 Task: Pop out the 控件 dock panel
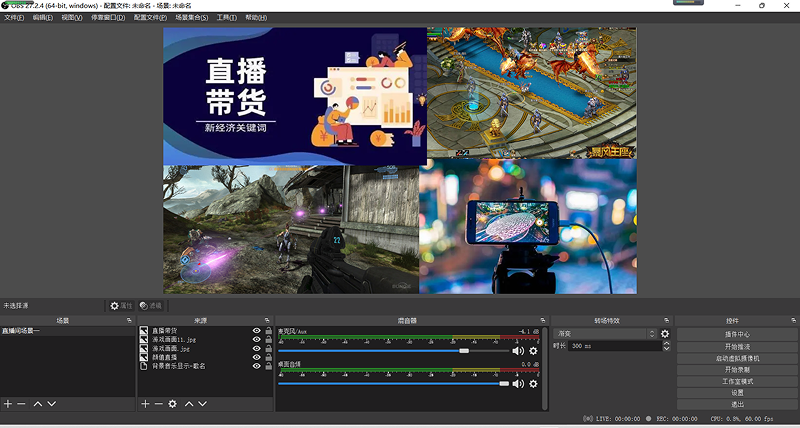[793, 320]
